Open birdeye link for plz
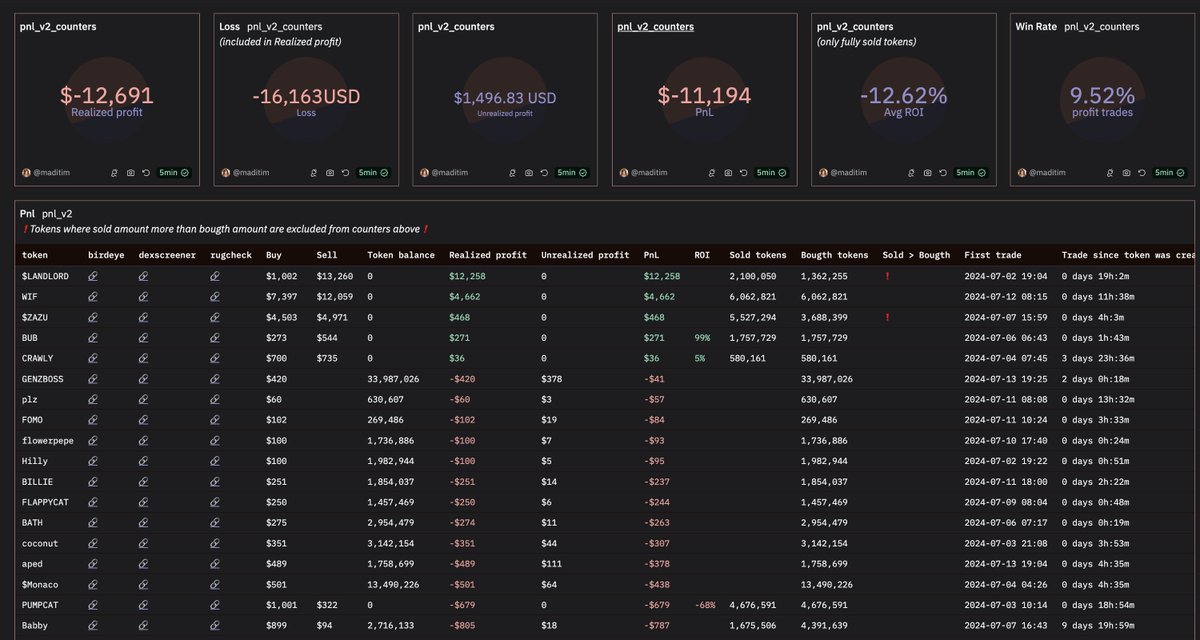 point(93,399)
